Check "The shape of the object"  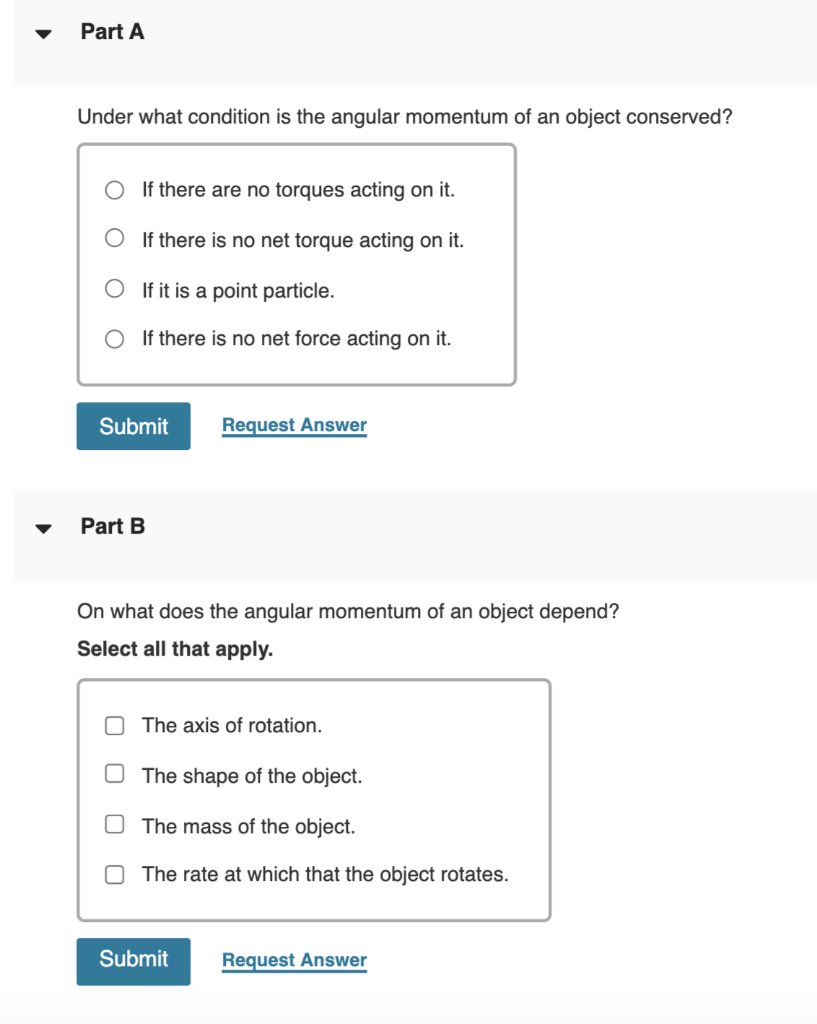click(x=114, y=773)
